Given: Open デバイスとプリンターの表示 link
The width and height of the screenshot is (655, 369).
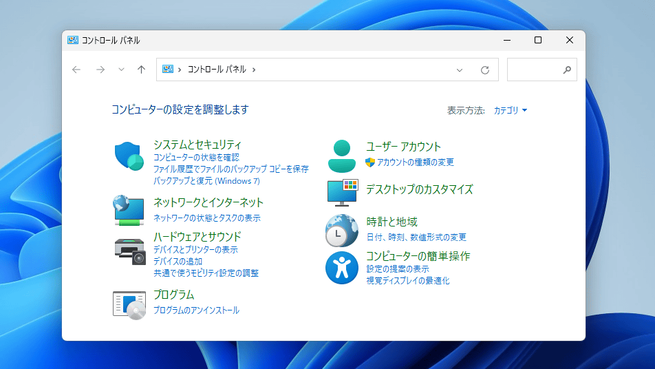Looking at the screenshot, I should point(195,249).
